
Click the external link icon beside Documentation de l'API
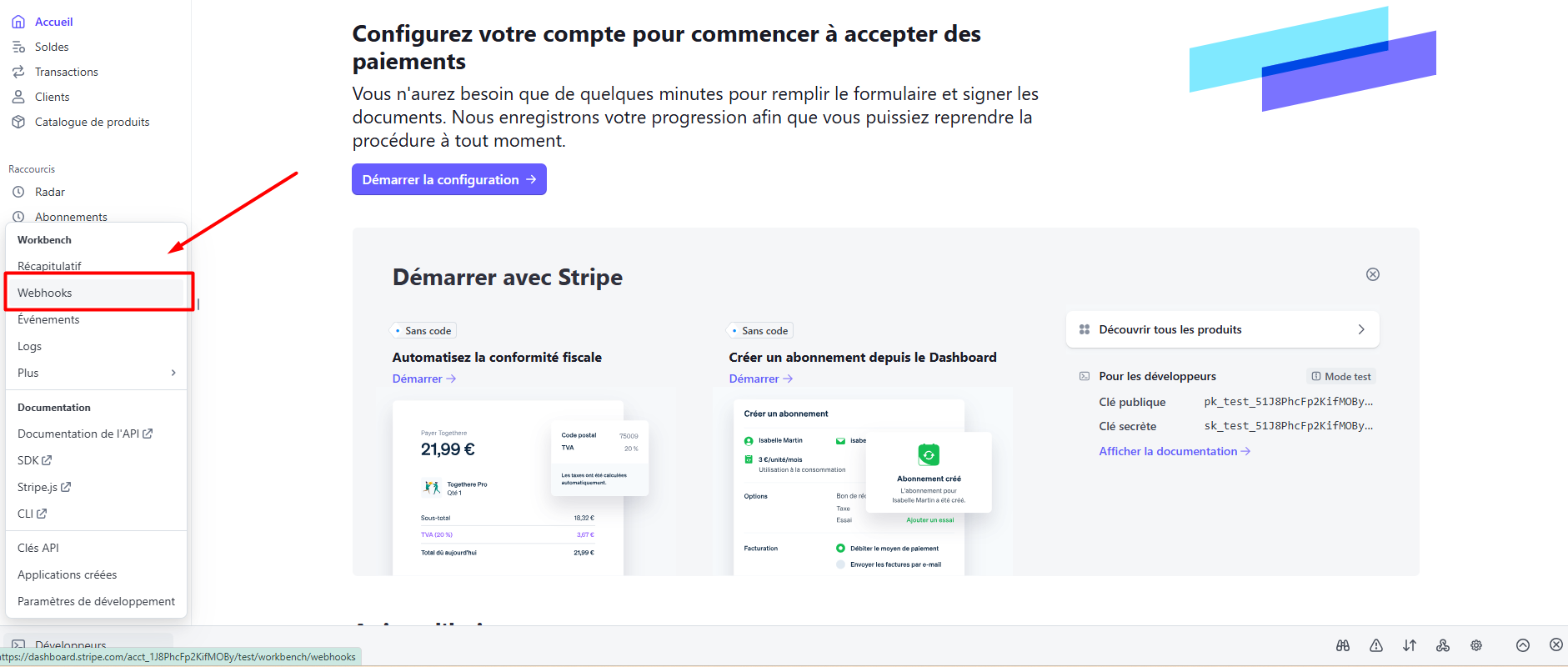(148, 434)
